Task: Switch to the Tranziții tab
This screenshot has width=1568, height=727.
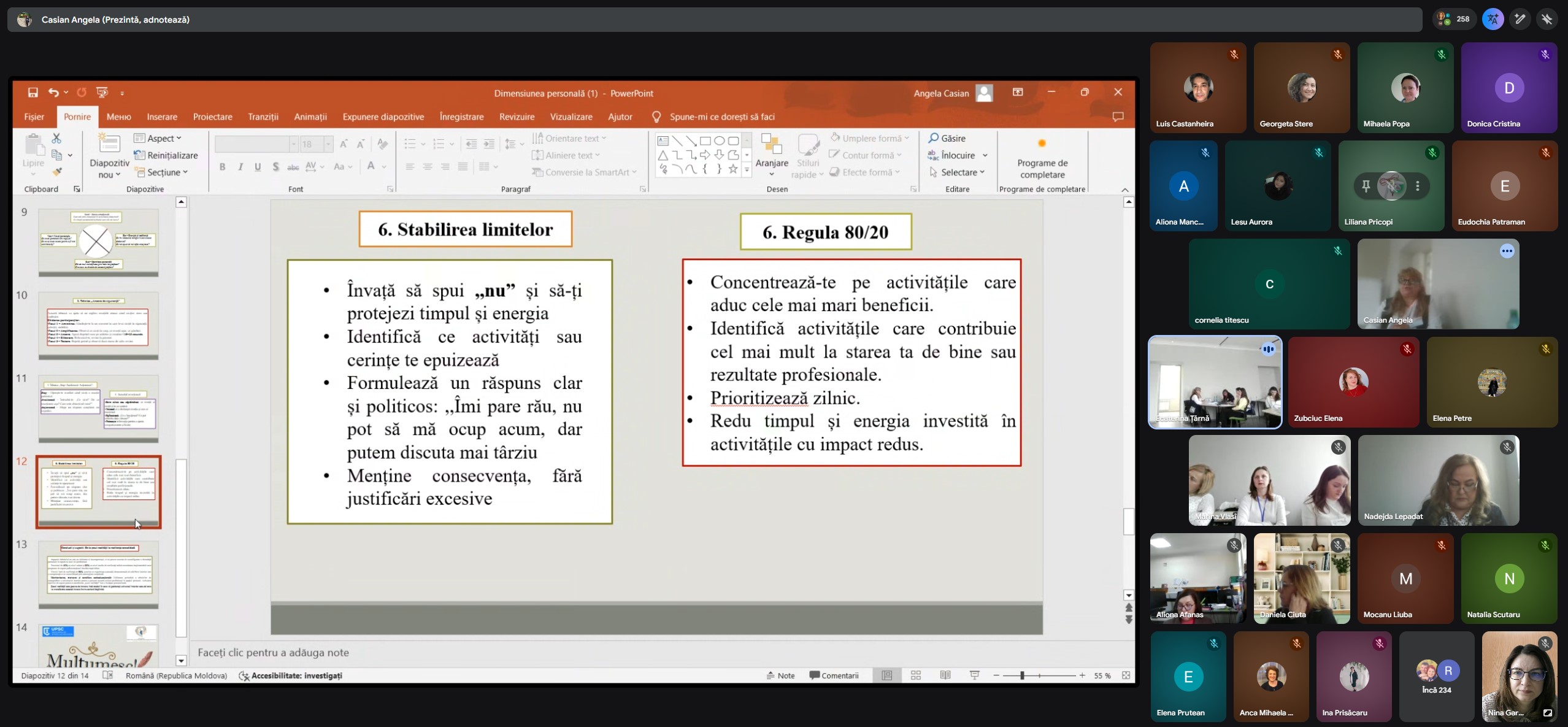Action: (x=263, y=117)
